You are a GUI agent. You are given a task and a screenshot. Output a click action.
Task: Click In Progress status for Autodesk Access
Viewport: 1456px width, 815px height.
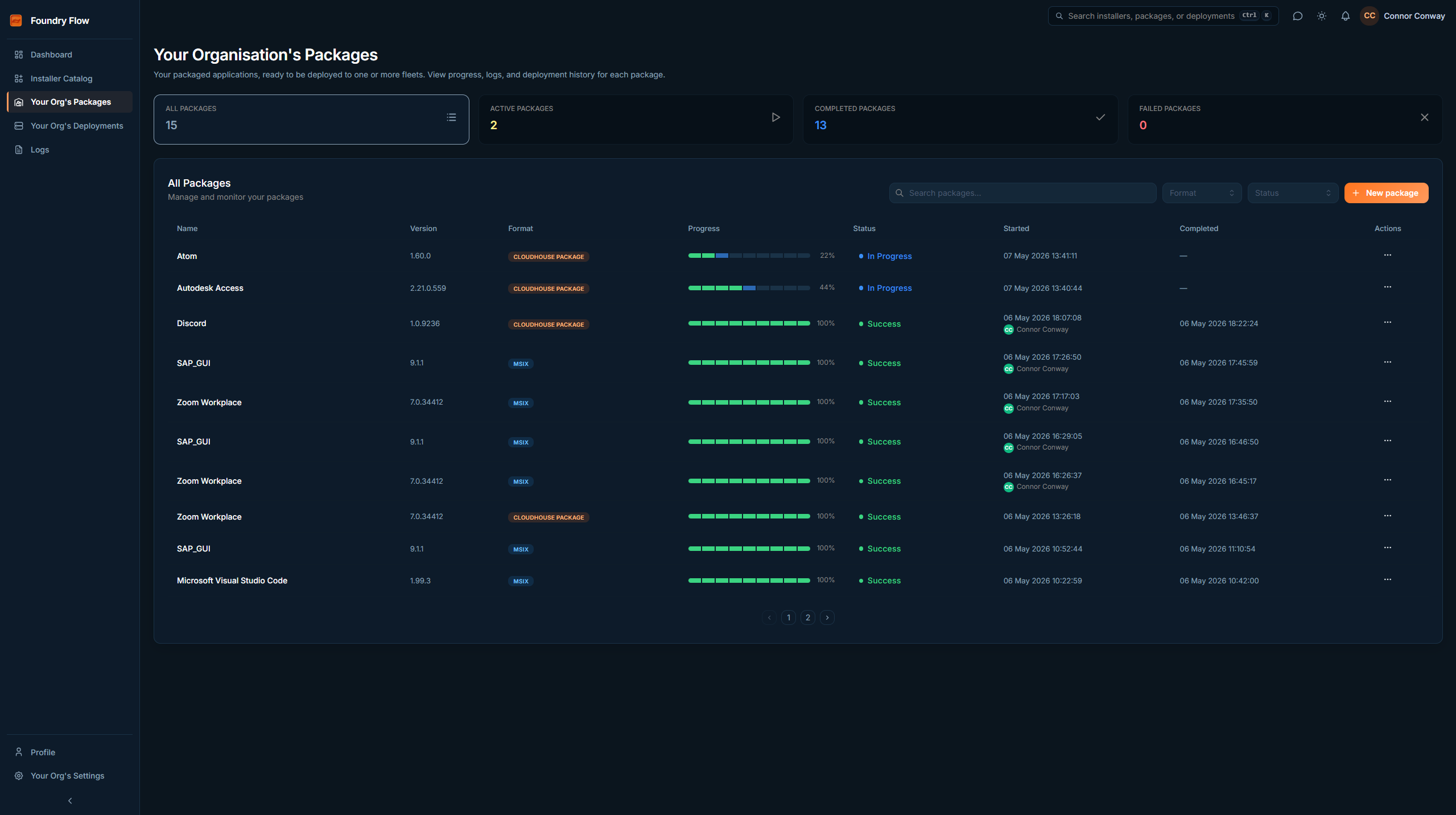coord(885,288)
